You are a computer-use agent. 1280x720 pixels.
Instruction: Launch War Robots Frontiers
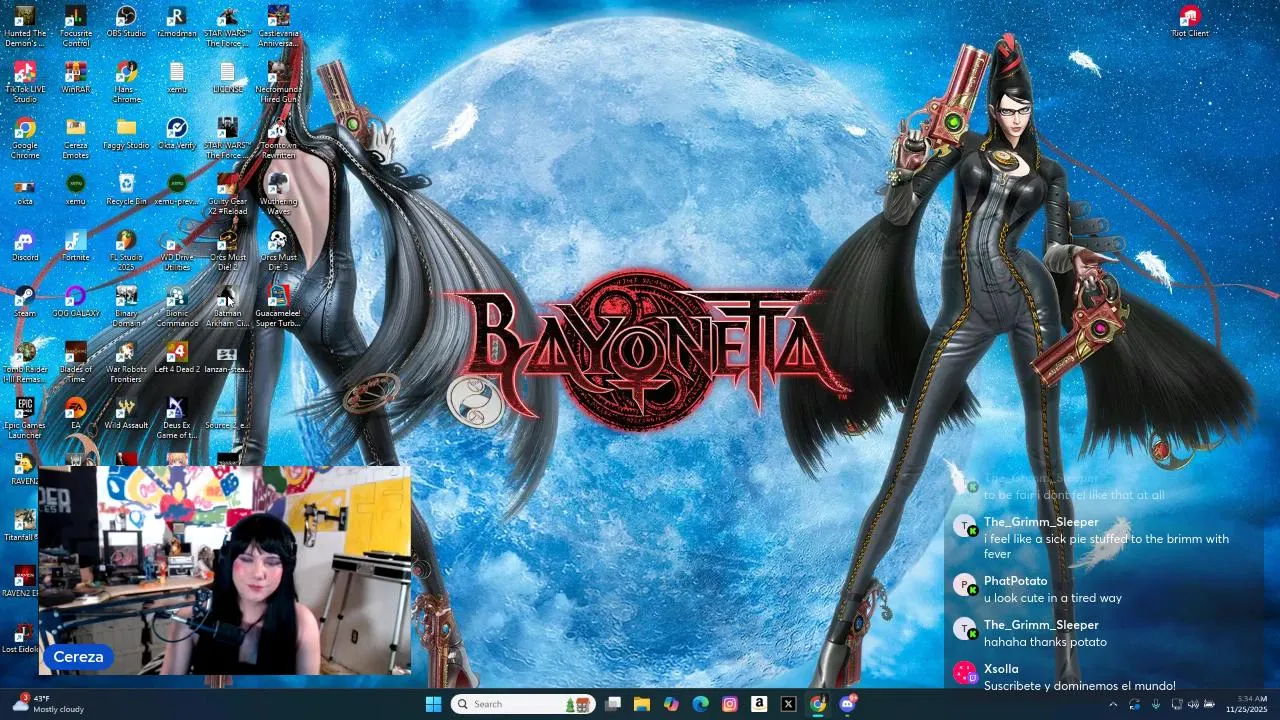click(126, 363)
